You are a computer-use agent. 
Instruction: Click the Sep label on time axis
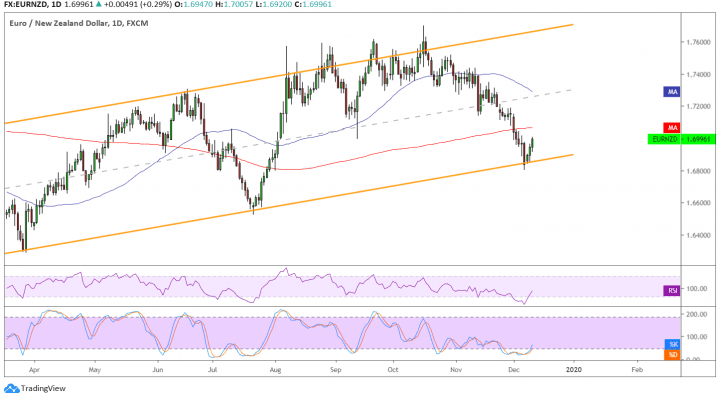click(x=336, y=370)
